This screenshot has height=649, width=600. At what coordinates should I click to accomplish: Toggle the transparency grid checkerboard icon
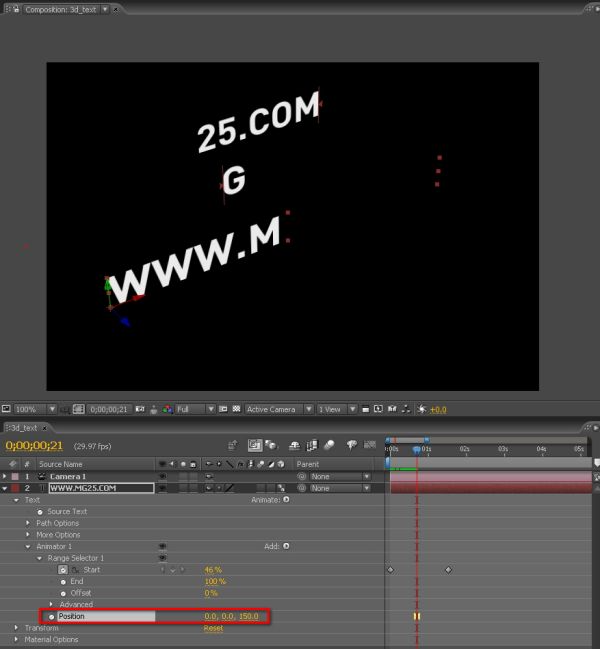[236, 409]
